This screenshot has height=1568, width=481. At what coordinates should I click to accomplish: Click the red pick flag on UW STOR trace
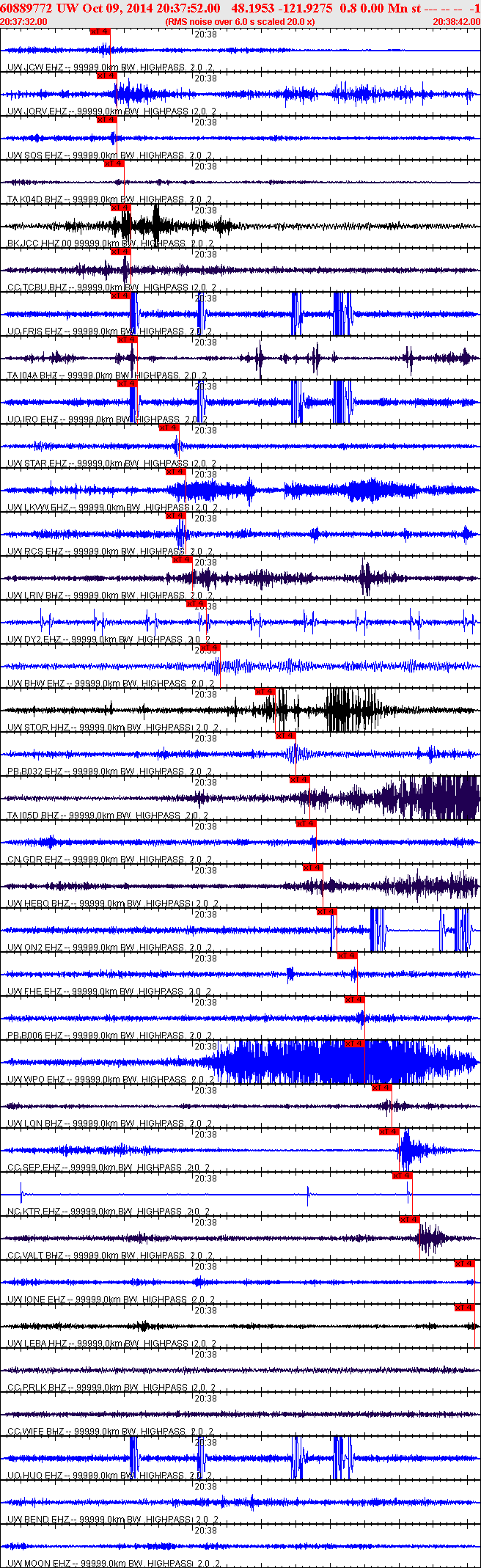point(265,692)
